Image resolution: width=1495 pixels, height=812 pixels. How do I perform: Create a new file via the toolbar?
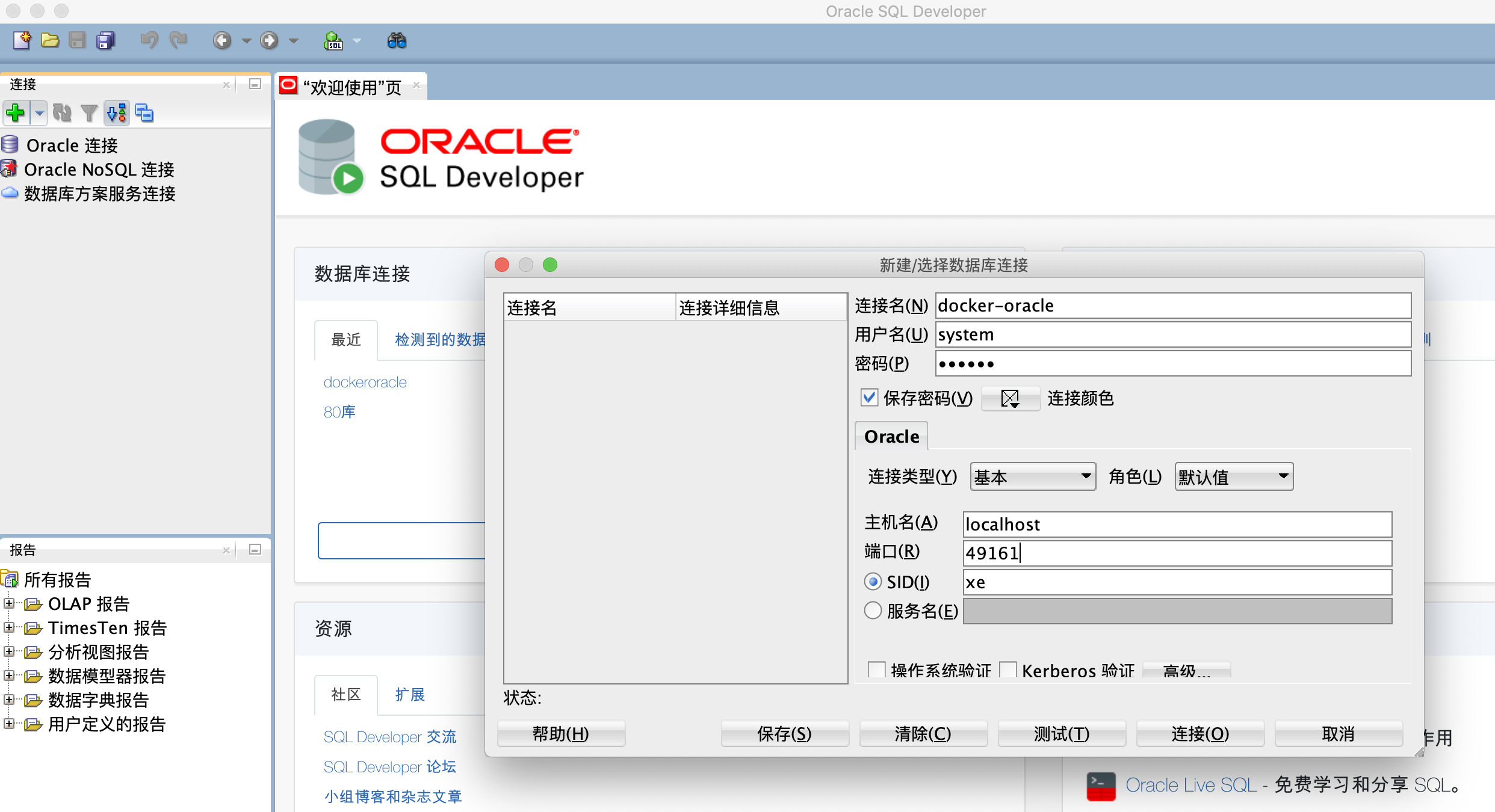(21, 40)
